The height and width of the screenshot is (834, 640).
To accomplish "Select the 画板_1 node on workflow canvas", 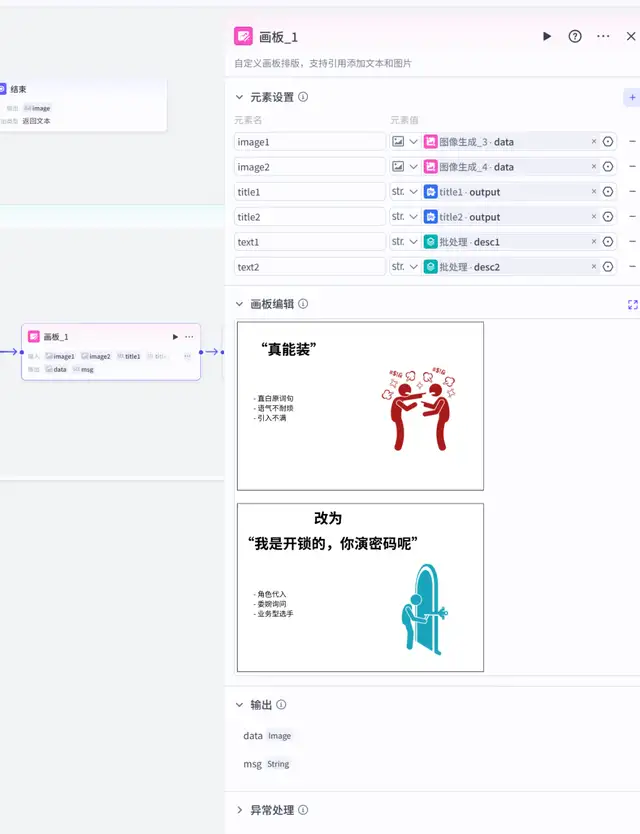I will [x=111, y=352].
